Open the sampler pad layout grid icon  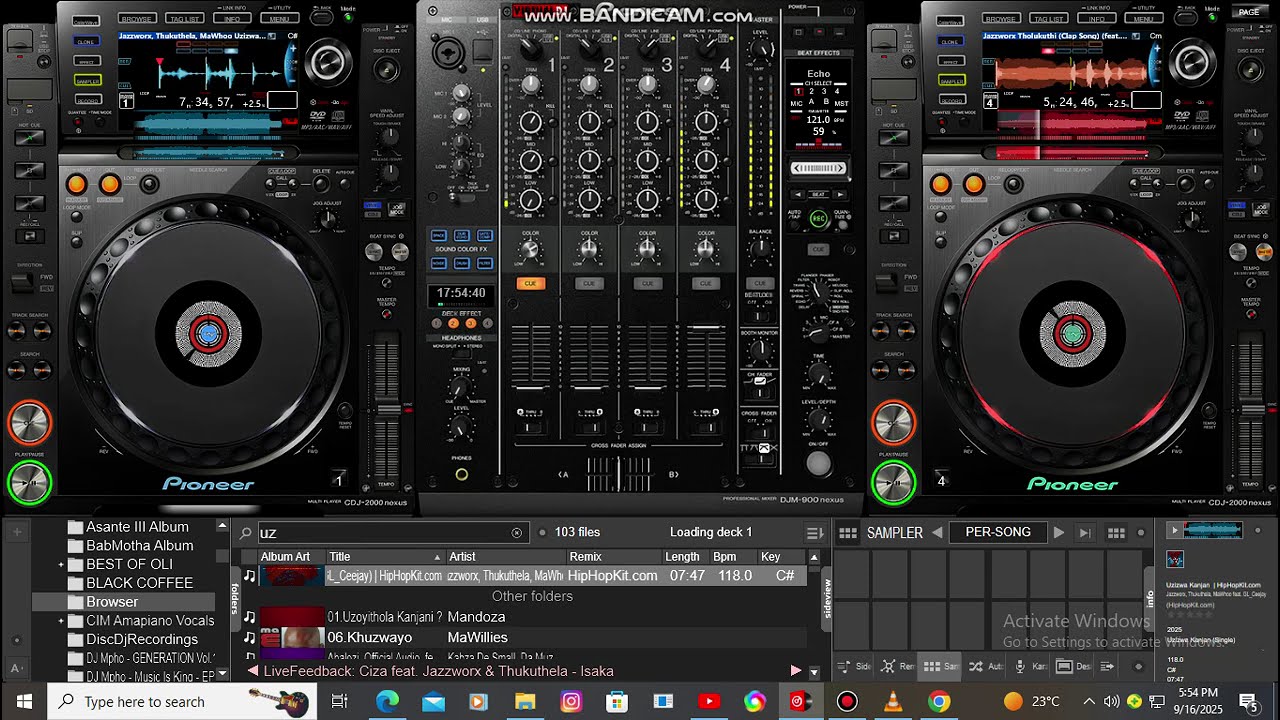(x=1116, y=533)
